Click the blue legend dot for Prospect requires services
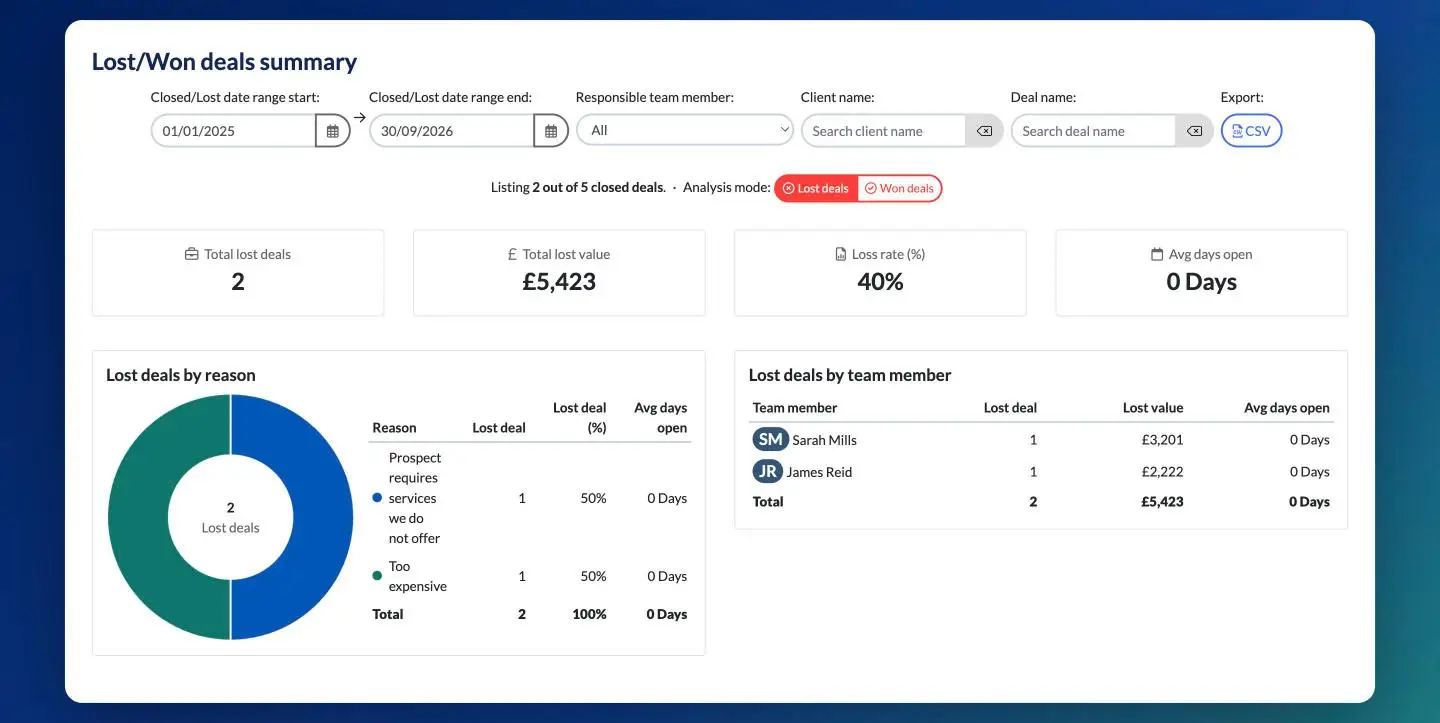The width and height of the screenshot is (1440, 723). pos(377,498)
